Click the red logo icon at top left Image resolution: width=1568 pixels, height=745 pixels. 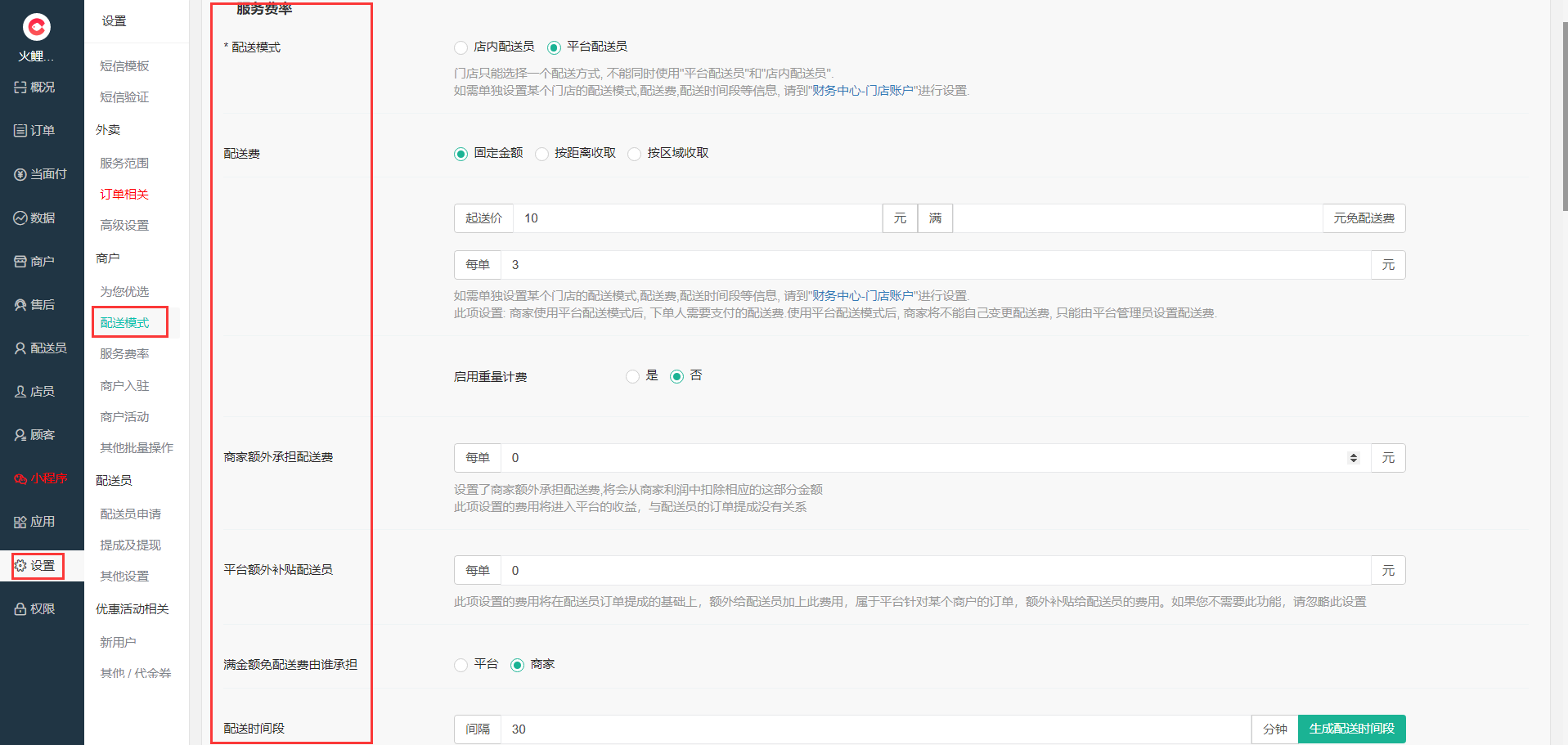point(36,27)
